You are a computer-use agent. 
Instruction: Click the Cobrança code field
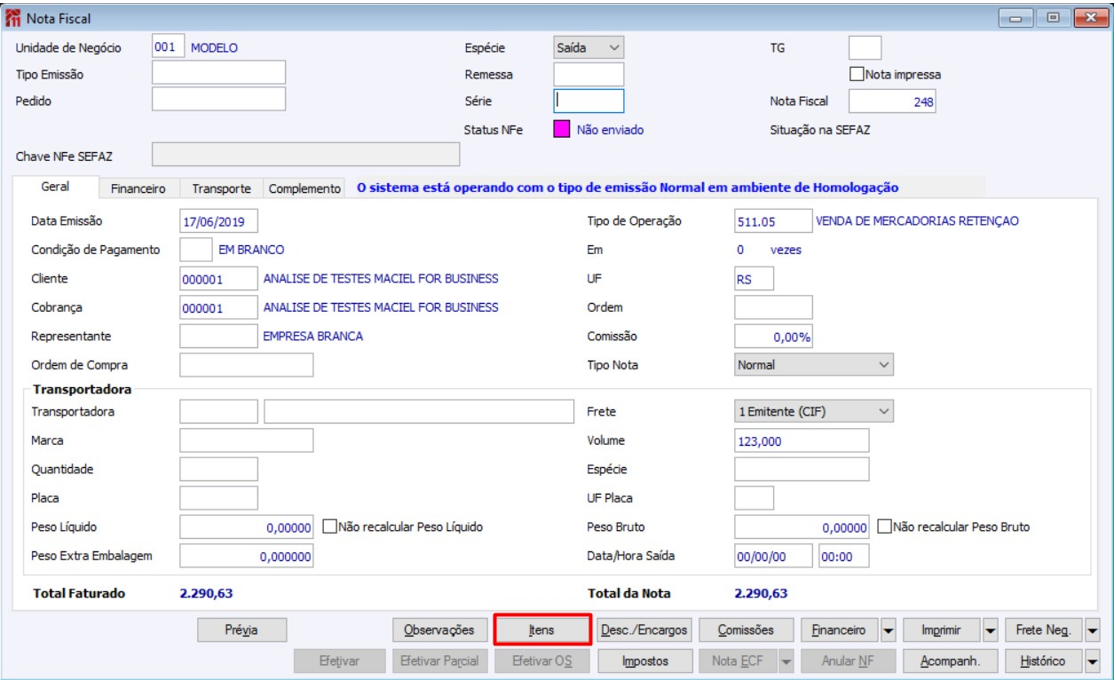[219, 308]
